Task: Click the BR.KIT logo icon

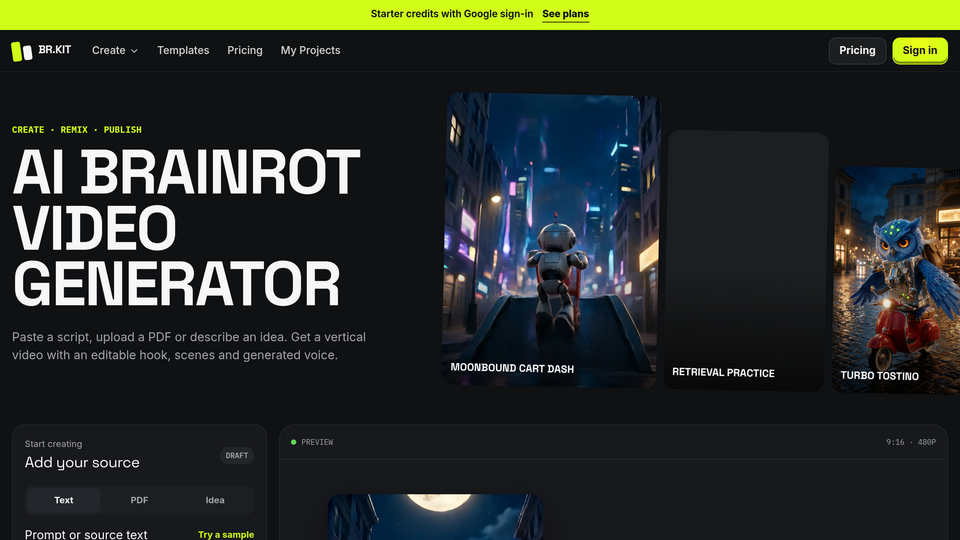Action: (21, 51)
